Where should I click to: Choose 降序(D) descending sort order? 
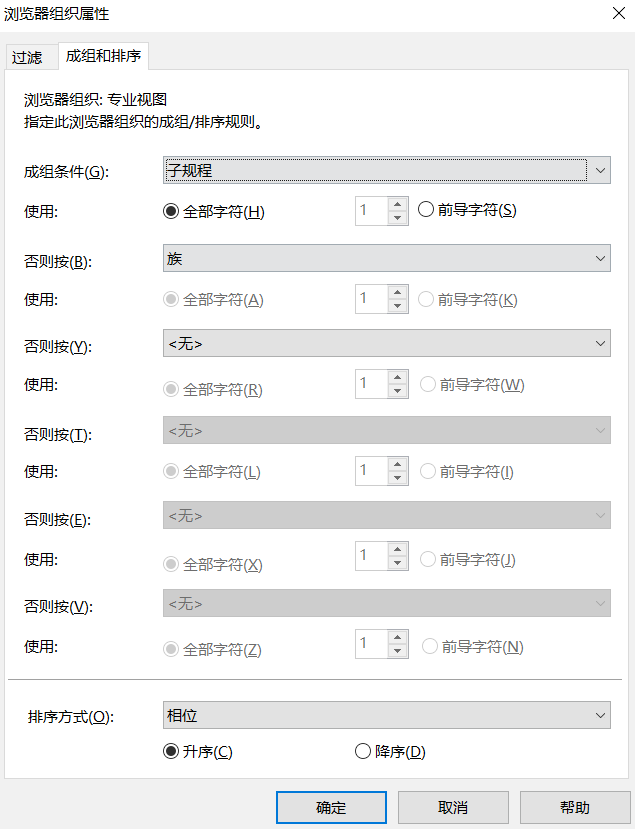(x=363, y=752)
